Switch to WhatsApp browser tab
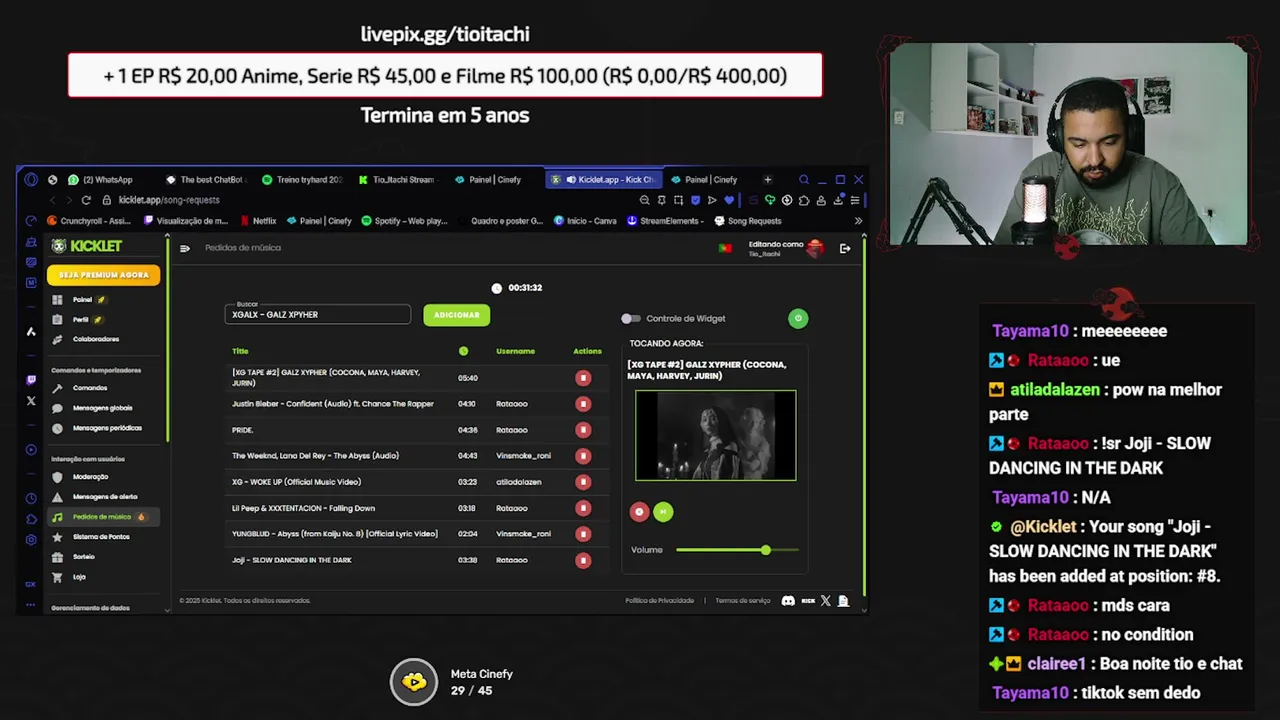This screenshot has width=1280, height=720. point(100,180)
